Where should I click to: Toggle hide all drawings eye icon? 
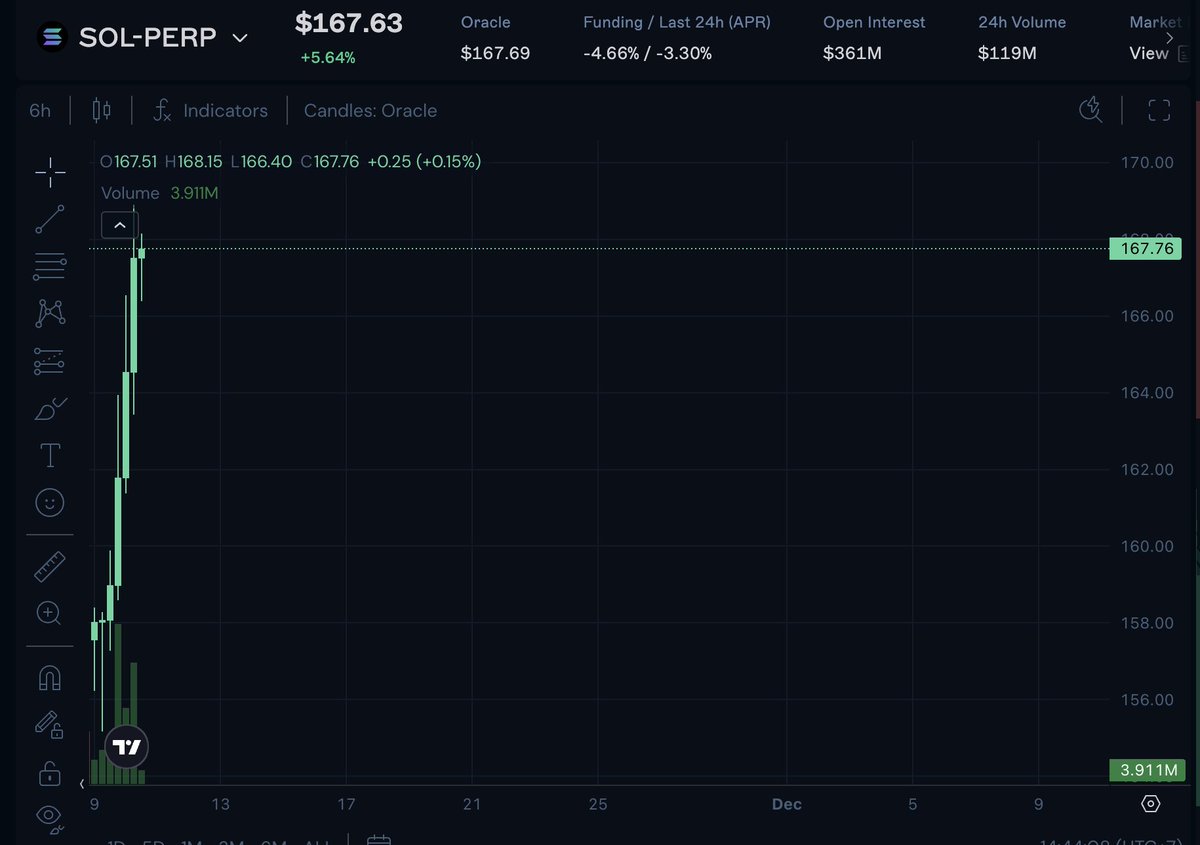click(x=50, y=818)
